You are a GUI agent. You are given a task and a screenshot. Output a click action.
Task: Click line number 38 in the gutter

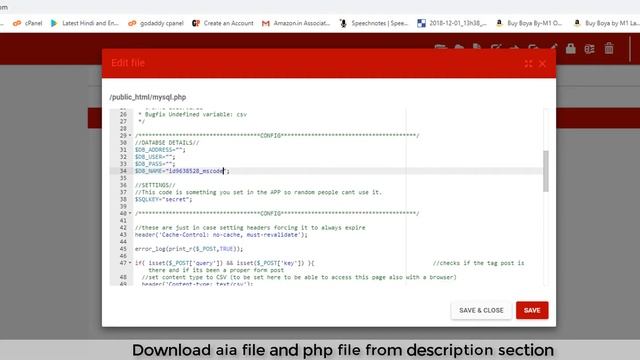pos(123,200)
